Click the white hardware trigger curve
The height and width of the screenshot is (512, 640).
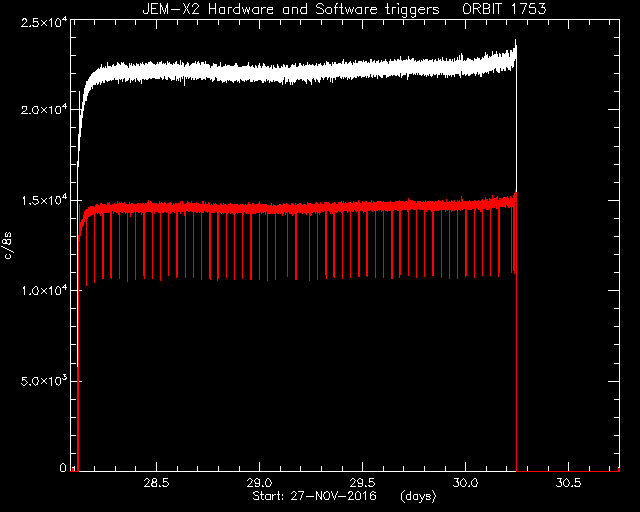[x=286, y=71]
